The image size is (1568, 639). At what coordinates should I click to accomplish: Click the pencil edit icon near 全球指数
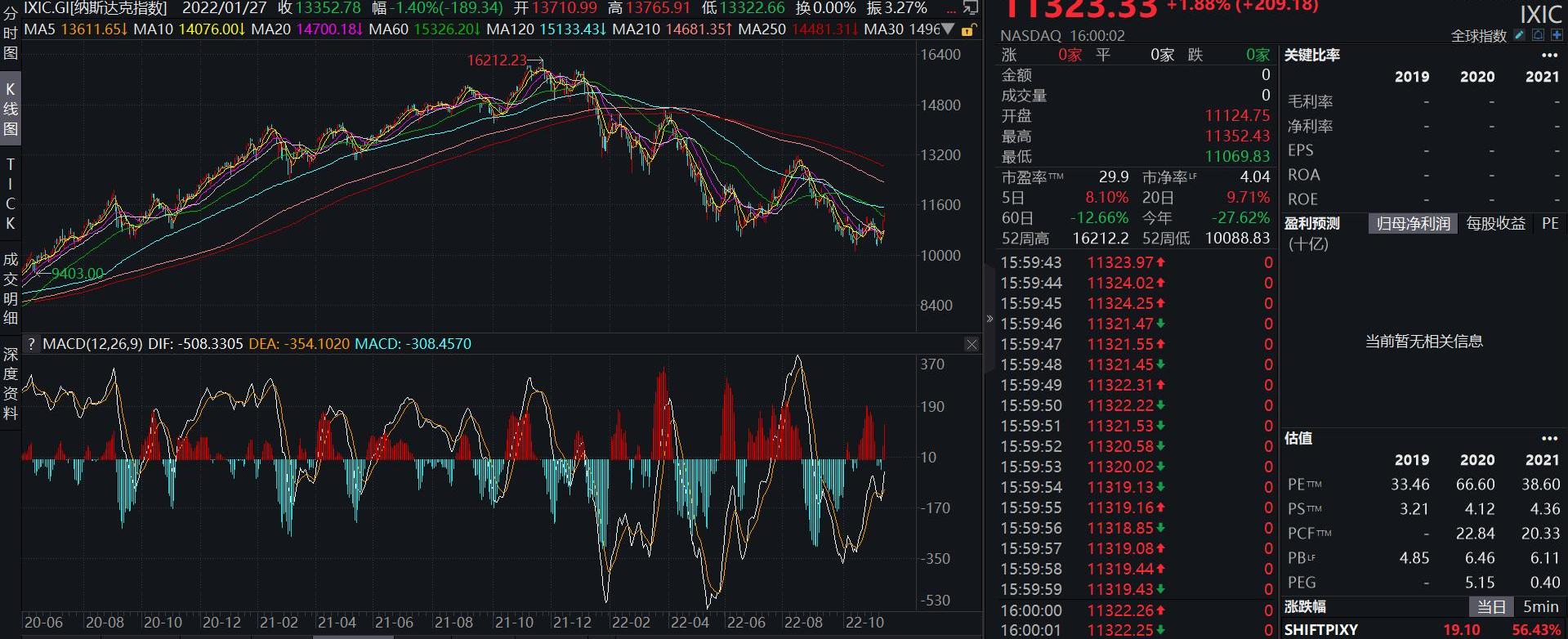click(1520, 35)
